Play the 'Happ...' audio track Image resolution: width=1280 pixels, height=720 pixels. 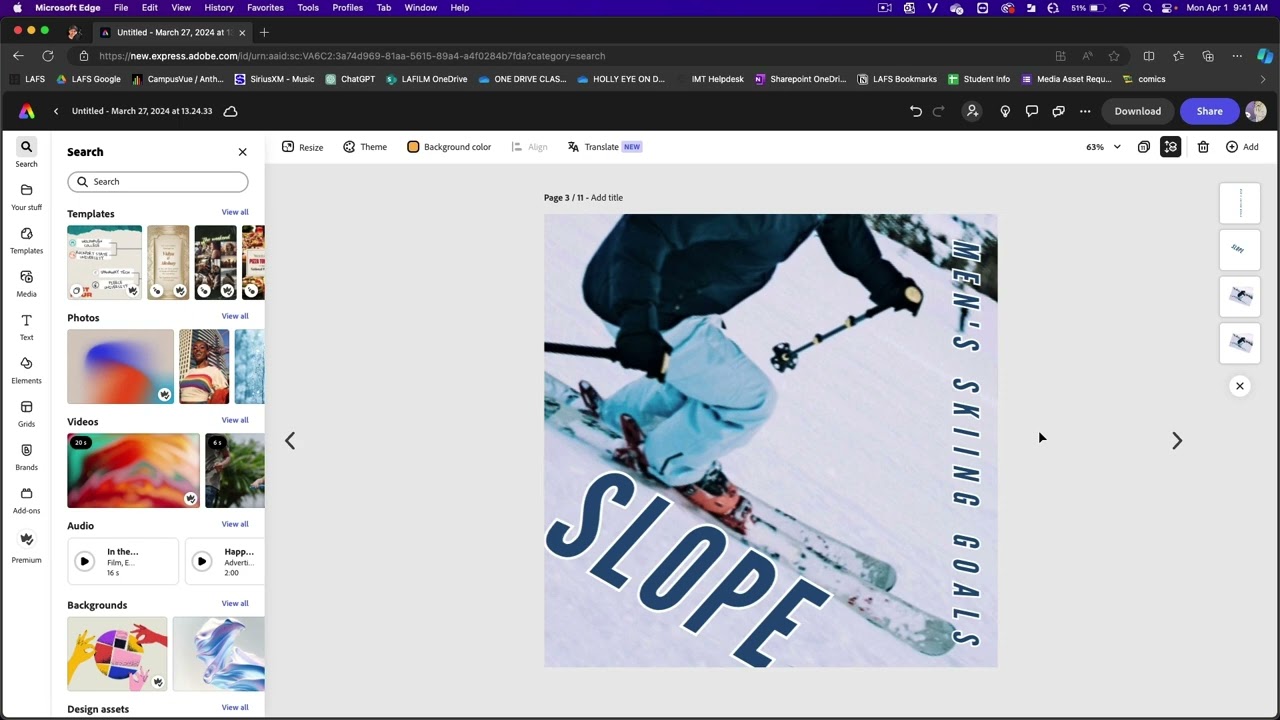pos(202,561)
